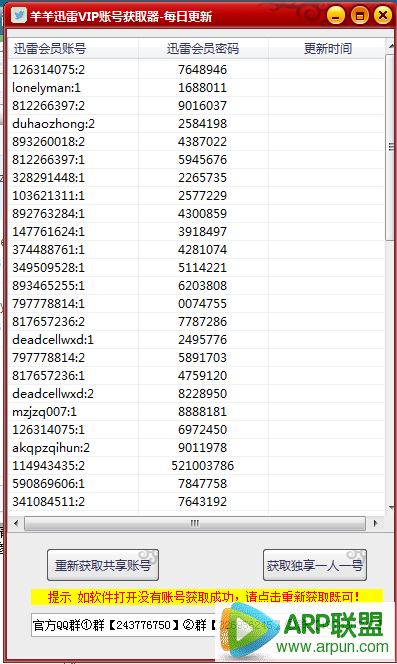This screenshot has height=664, width=397.
Task: Click the horizontal scrollbar right arrow
Action: pyautogui.click(x=375, y=523)
